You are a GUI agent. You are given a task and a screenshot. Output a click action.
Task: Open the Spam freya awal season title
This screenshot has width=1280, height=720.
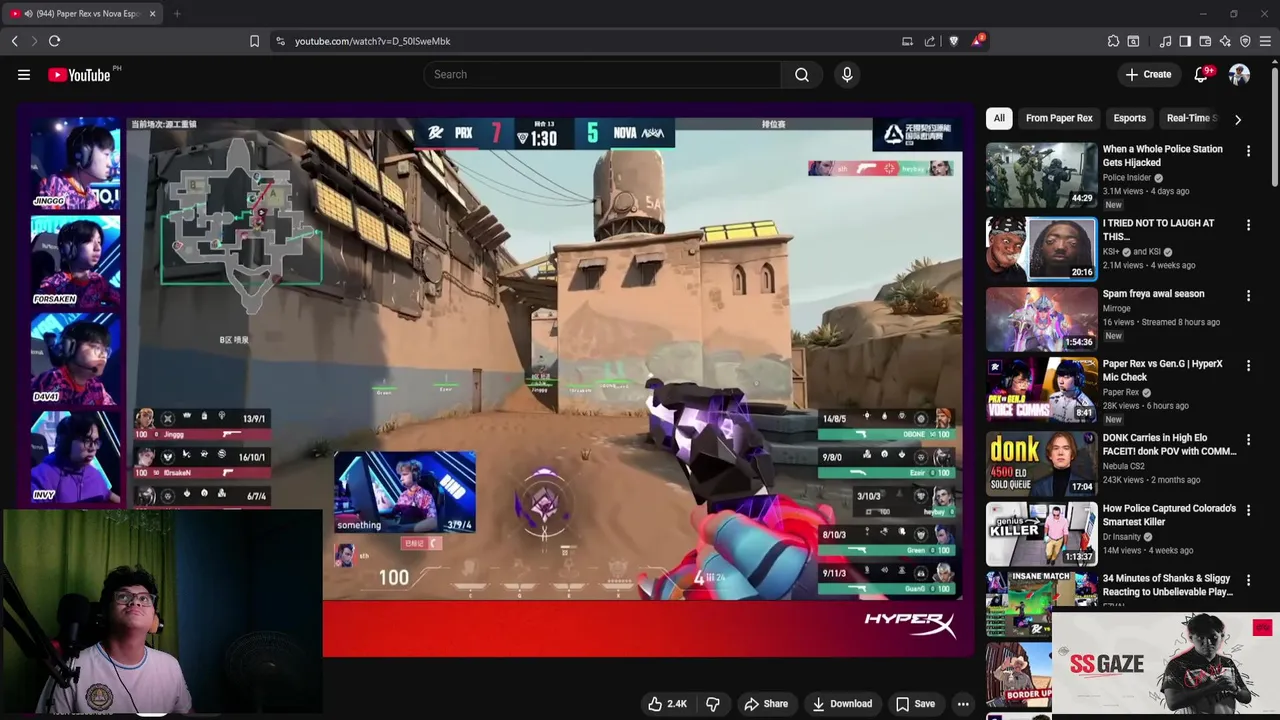click(1153, 294)
